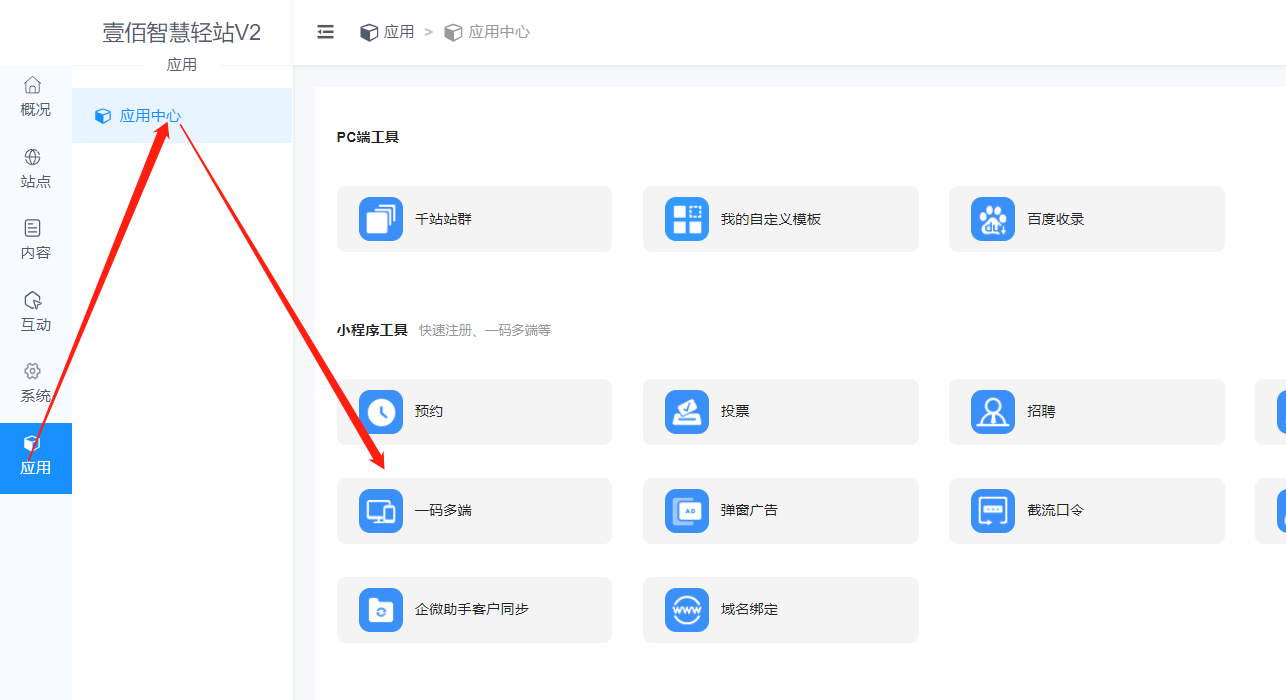The height and width of the screenshot is (700, 1286).
Task: Click the 预约 clock icon
Action: [x=381, y=412]
